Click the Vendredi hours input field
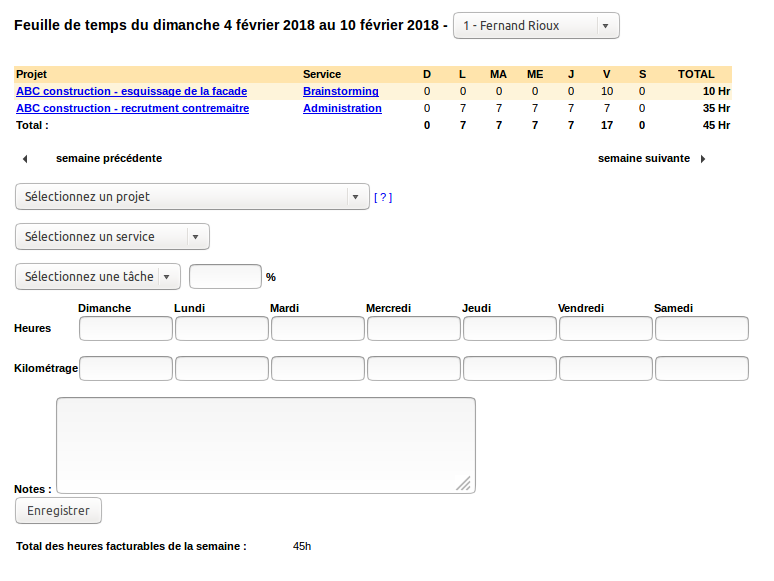Screen dimensions: 774x581 (x=606, y=329)
